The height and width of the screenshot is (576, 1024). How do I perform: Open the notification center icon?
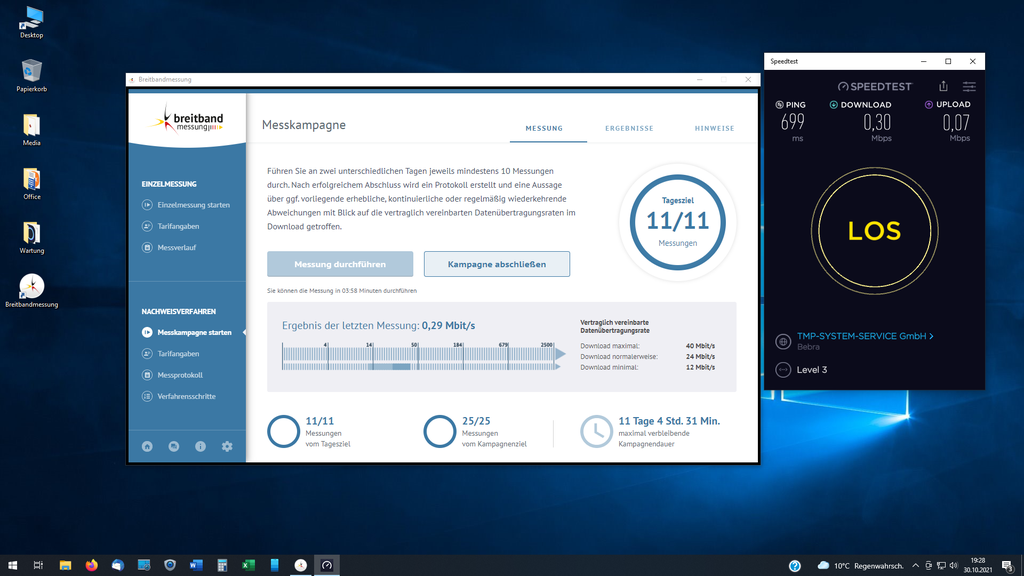click(x=1008, y=566)
